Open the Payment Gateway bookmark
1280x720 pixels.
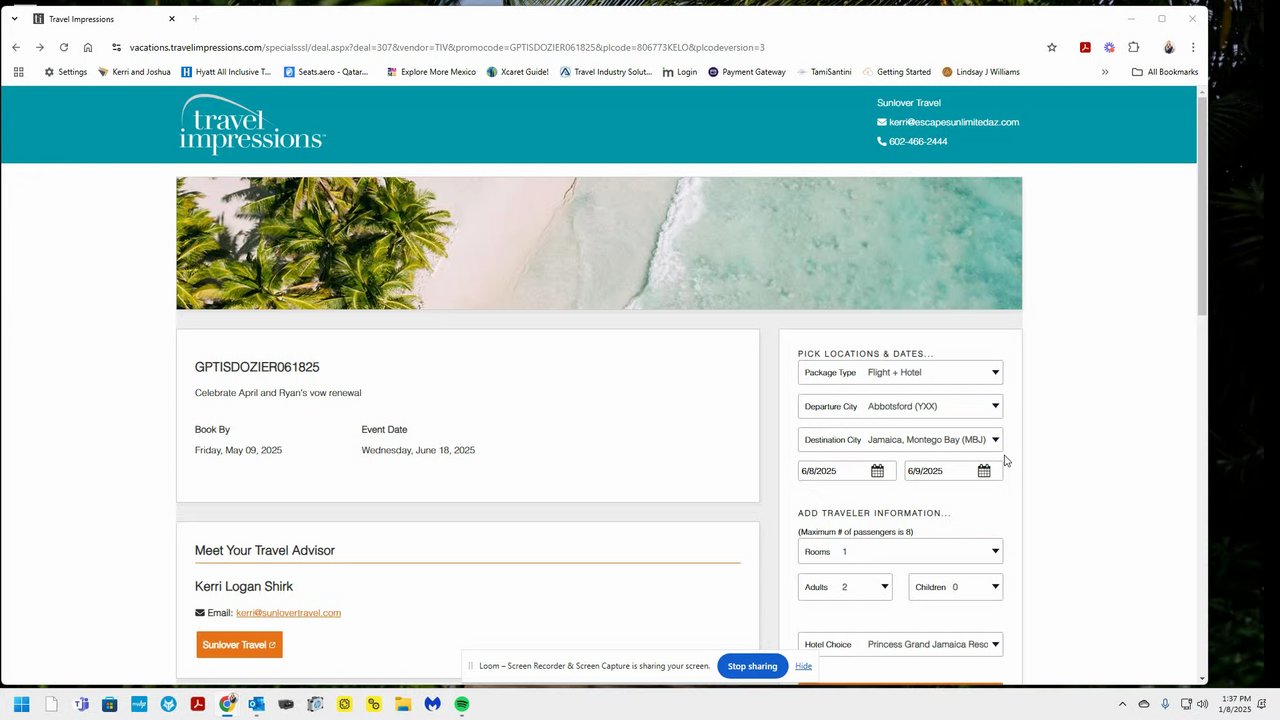click(746, 72)
